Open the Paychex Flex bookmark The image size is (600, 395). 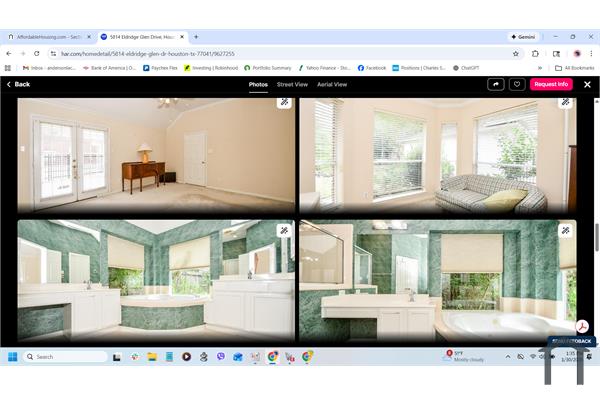pyautogui.click(x=160, y=68)
